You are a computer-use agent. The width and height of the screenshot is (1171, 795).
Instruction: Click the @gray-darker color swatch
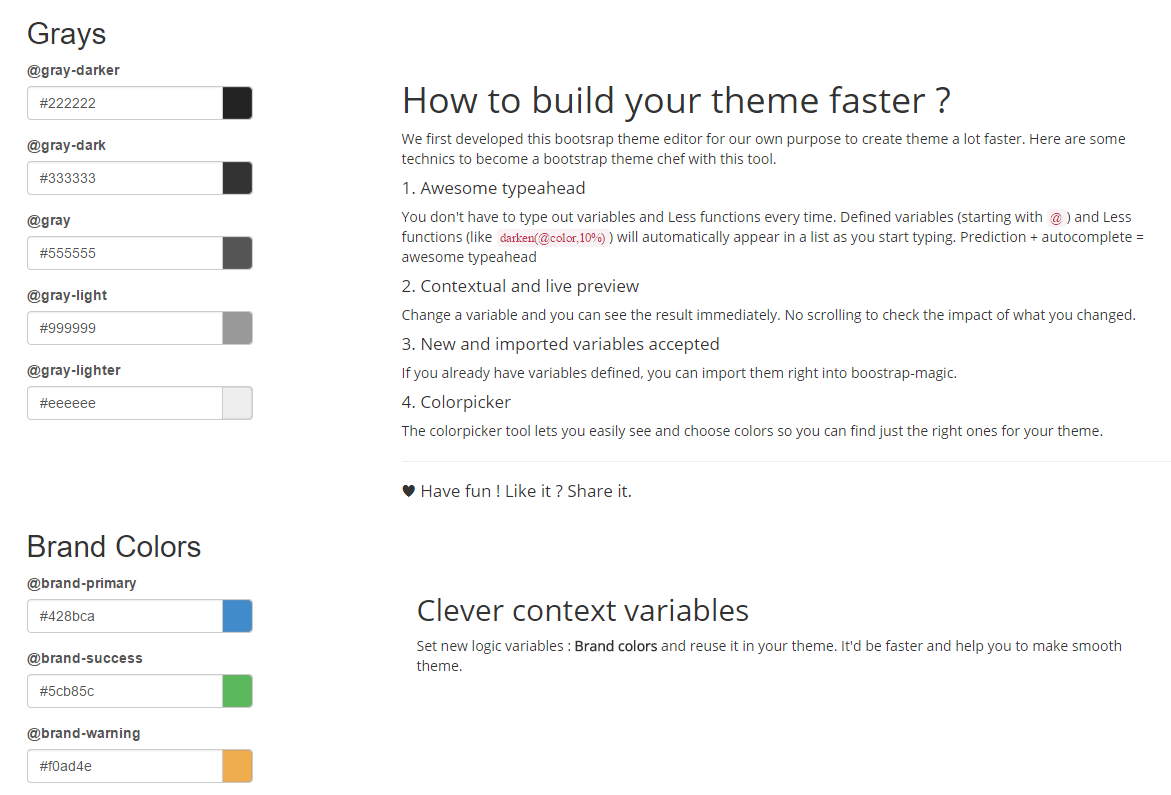[x=237, y=103]
